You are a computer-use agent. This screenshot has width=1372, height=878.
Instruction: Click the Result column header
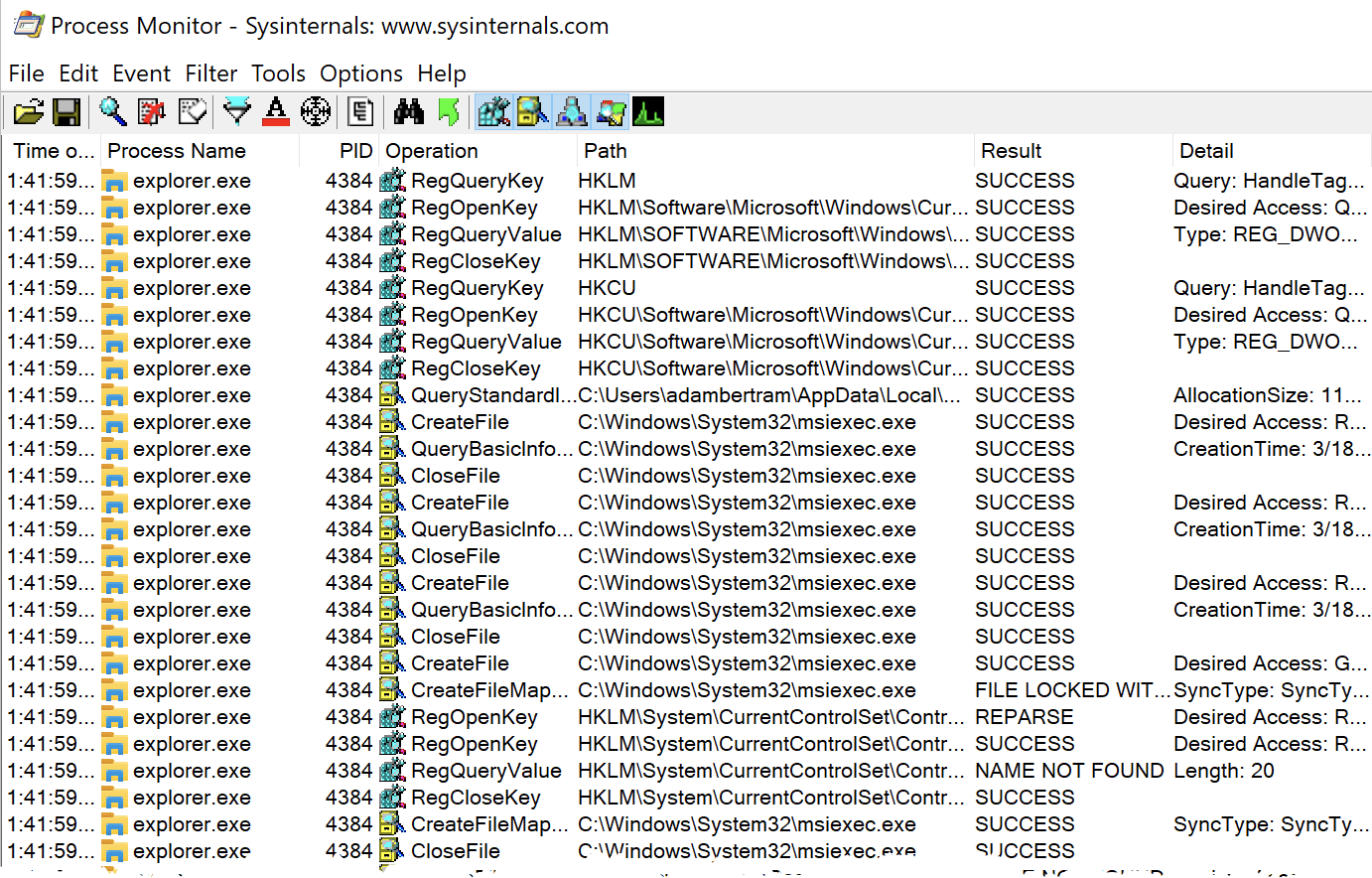coord(1073,151)
